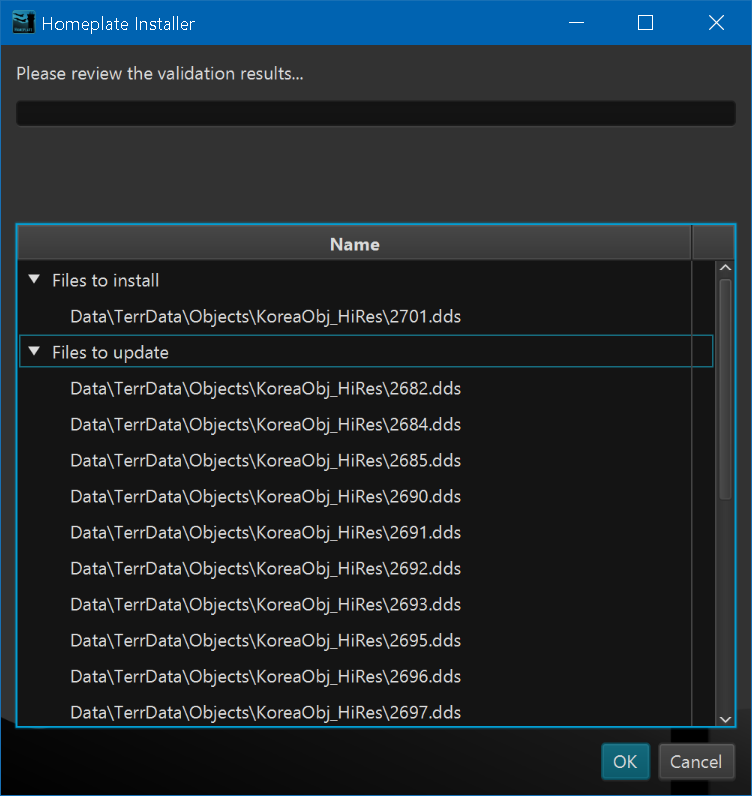Collapse the Files to install group
752x796 pixels.
coord(35,281)
